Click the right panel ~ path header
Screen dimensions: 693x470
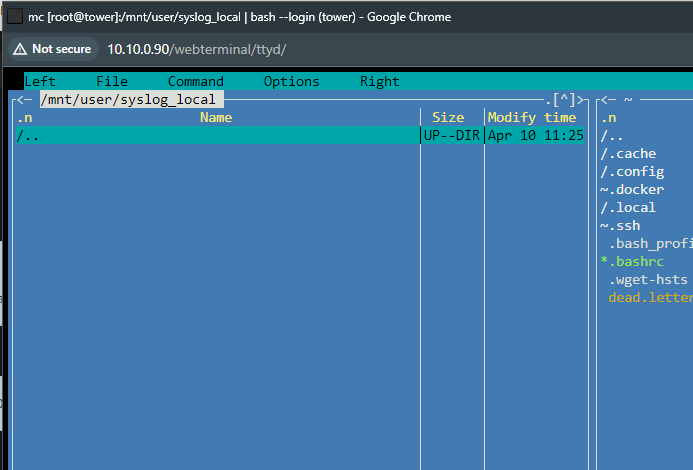[628, 100]
